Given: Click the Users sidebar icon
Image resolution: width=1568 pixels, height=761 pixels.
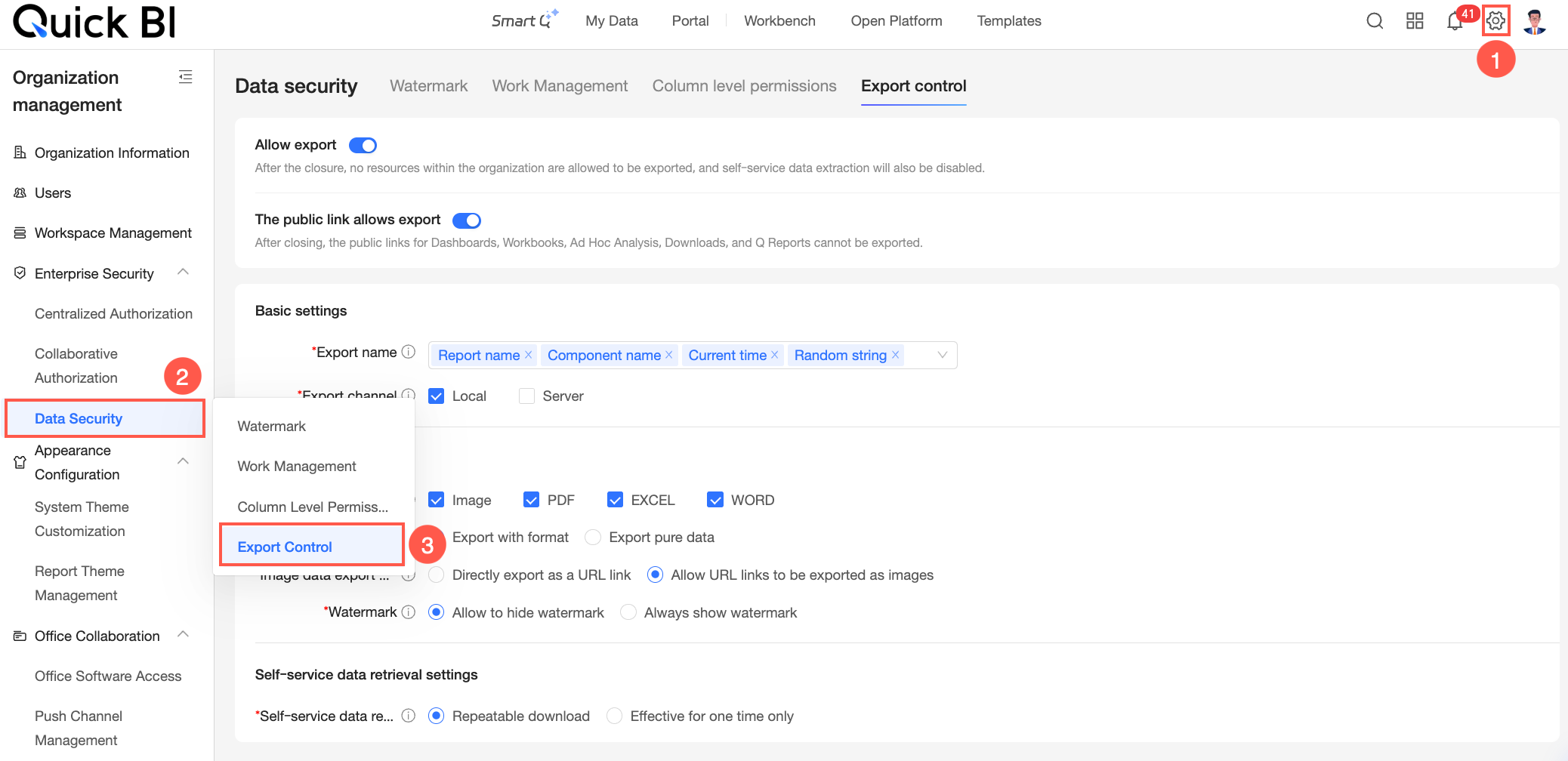Looking at the screenshot, I should coord(20,193).
